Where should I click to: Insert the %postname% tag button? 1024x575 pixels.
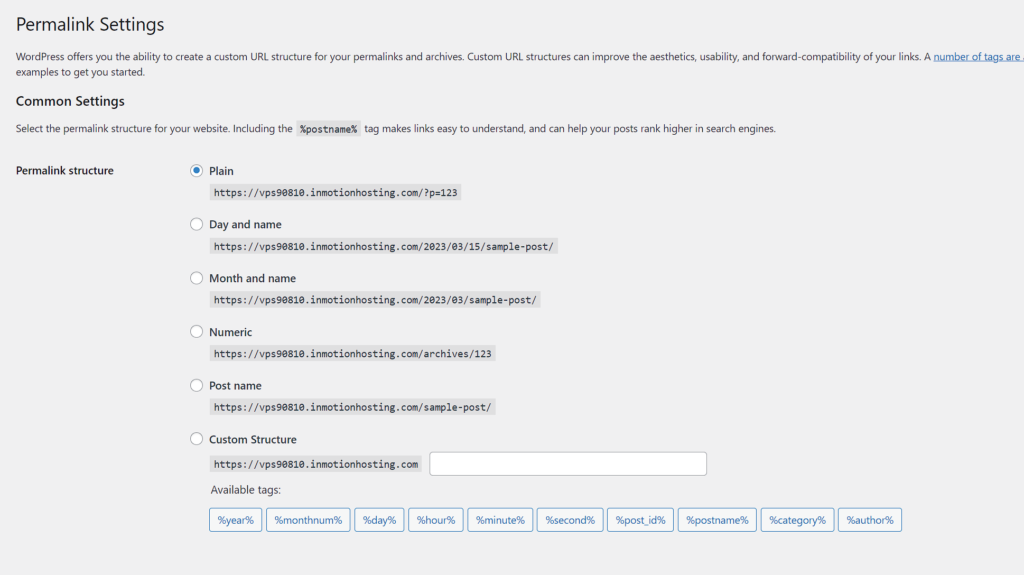(717, 520)
